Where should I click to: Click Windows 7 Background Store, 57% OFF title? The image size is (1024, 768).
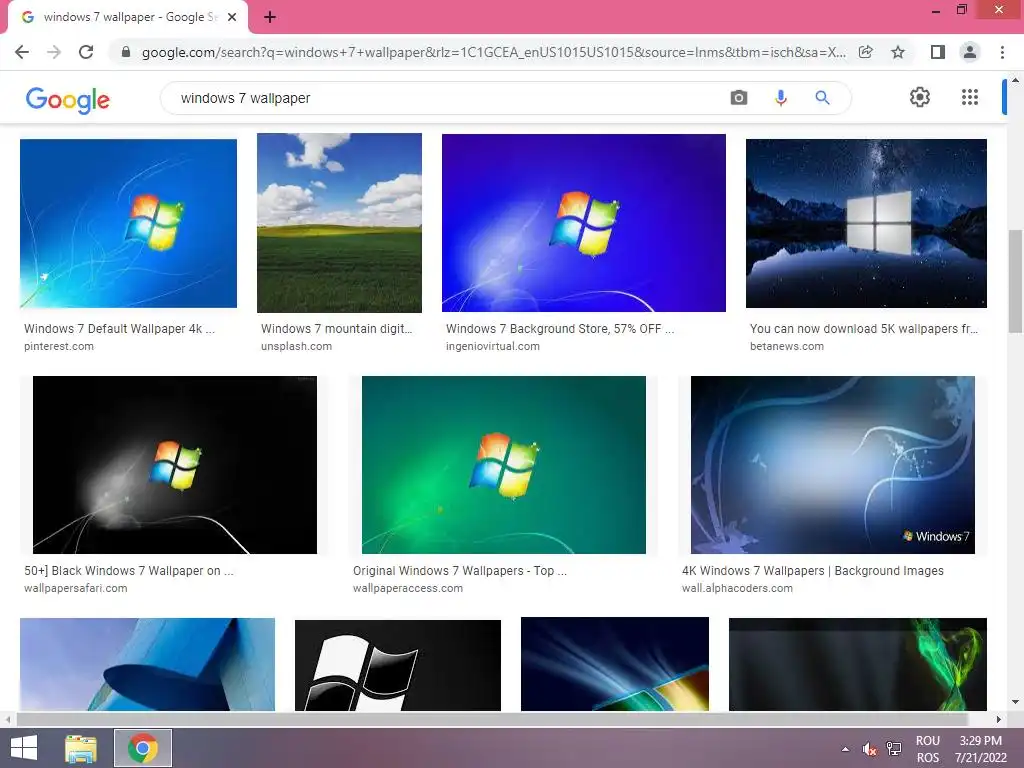(560, 328)
